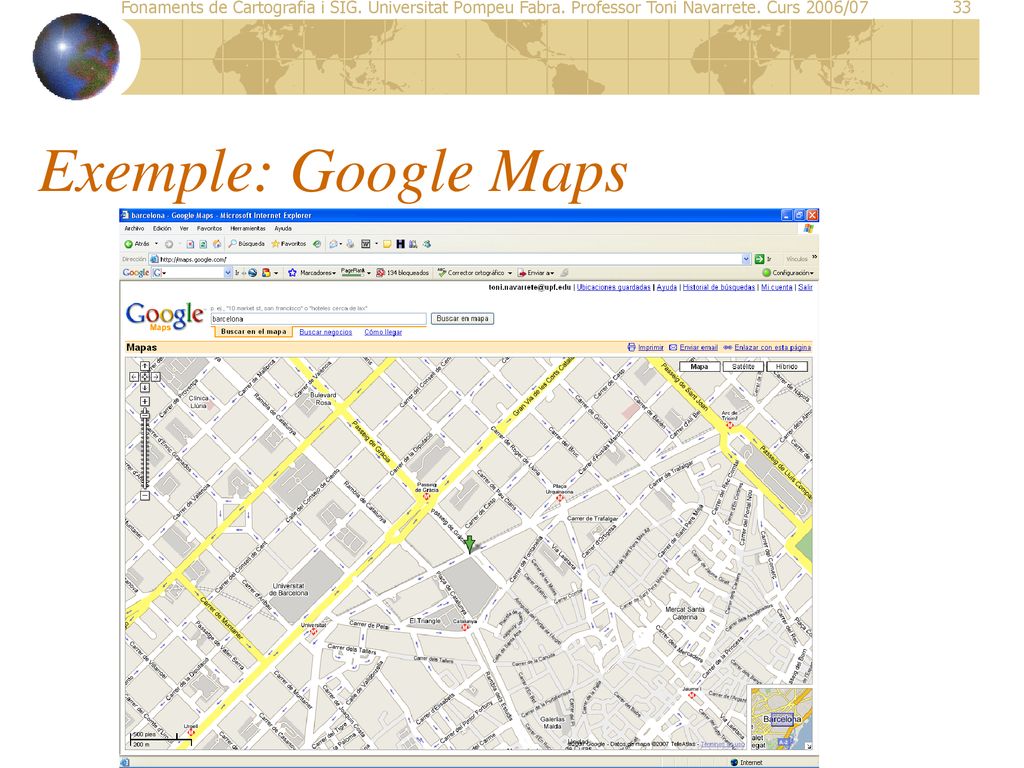Click the Buscar en mapa button

[x=462, y=319]
